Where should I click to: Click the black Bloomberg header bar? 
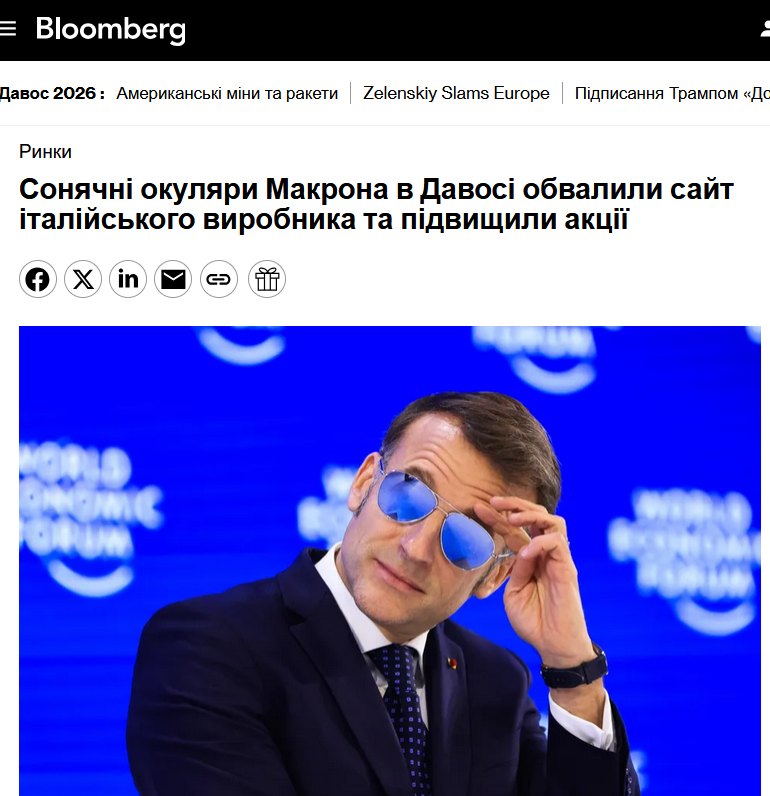click(385, 30)
